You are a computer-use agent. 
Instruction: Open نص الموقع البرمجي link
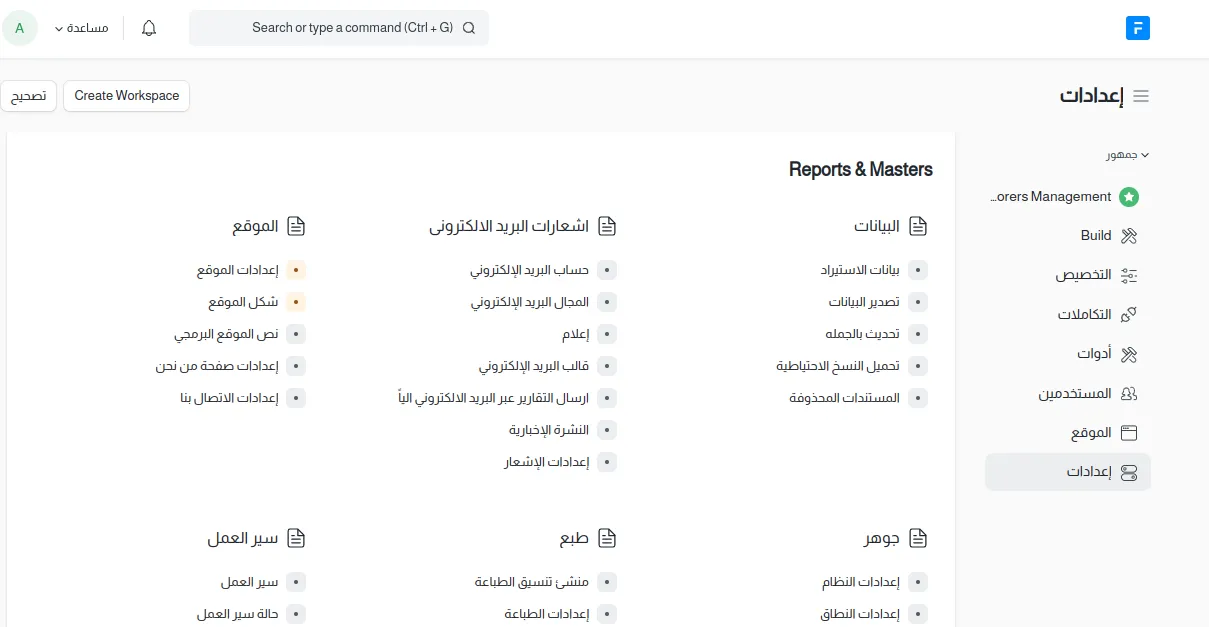coord(226,334)
